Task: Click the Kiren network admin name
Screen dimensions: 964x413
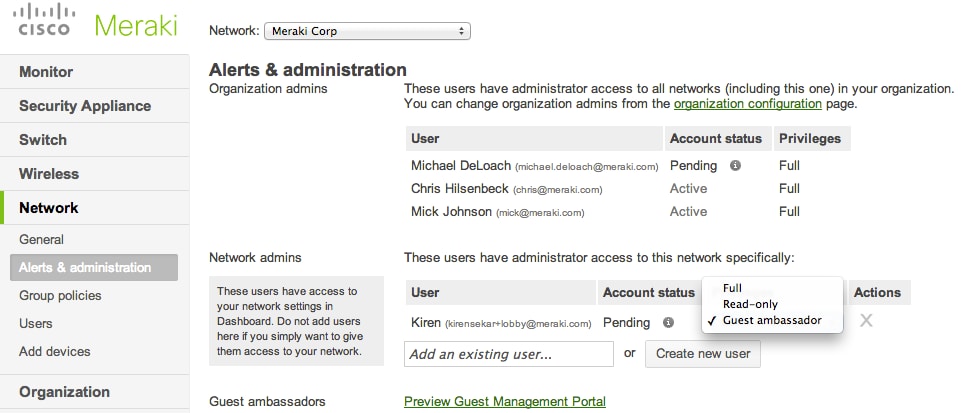Action: 426,322
